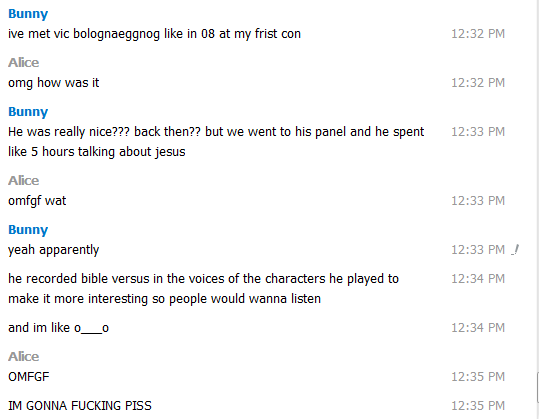
Task: Click the message about 5 hours talking about jesus
Action: click(x=216, y=142)
